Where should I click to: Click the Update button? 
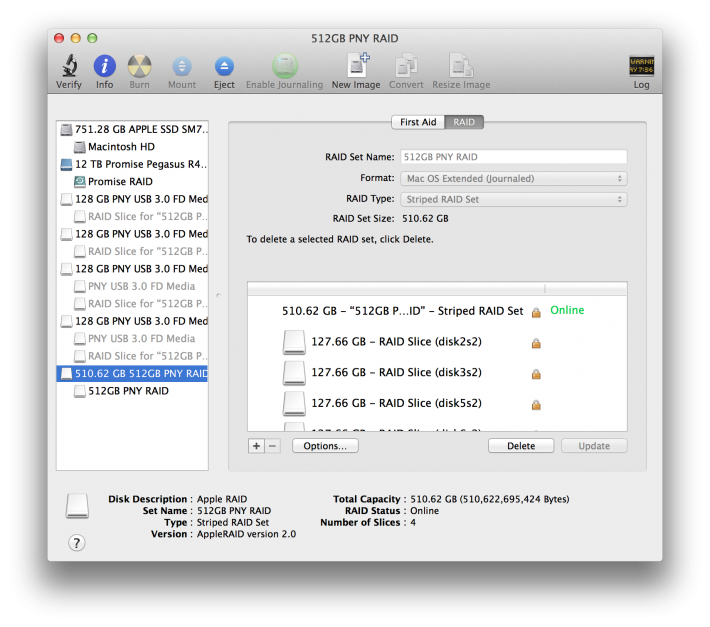click(594, 446)
